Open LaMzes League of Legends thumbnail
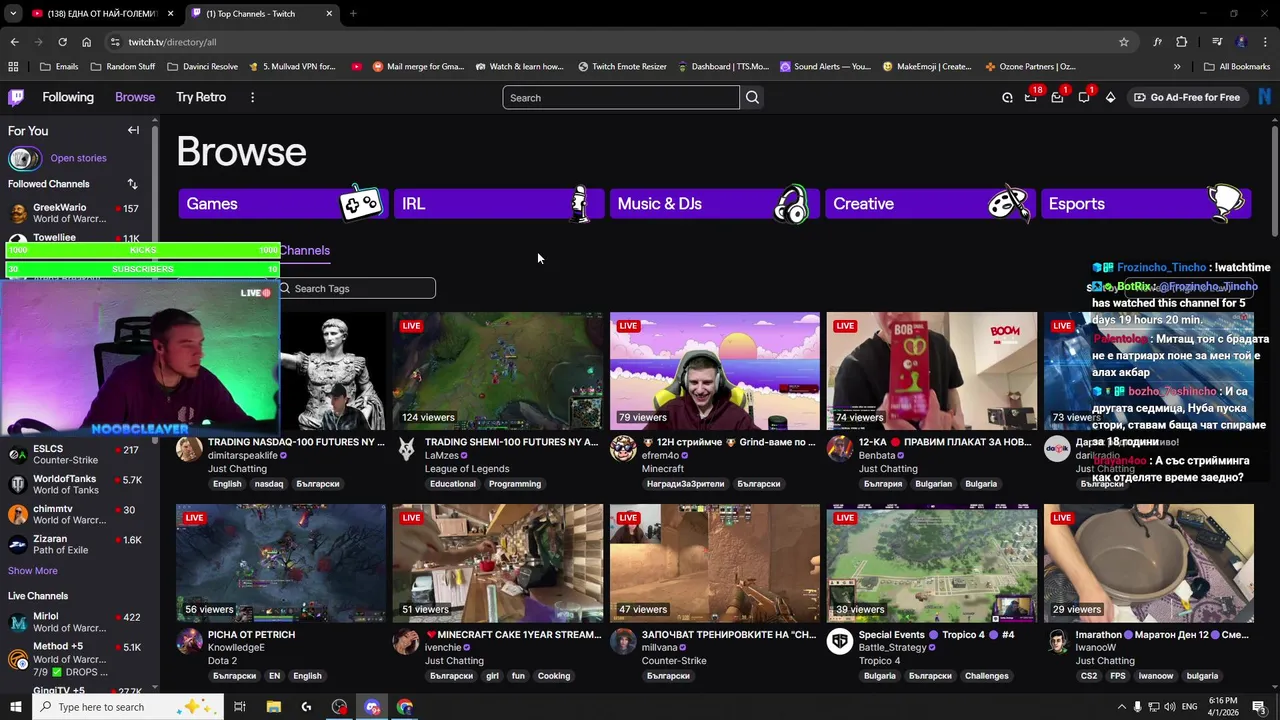The width and height of the screenshot is (1280, 720). pos(498,371)
